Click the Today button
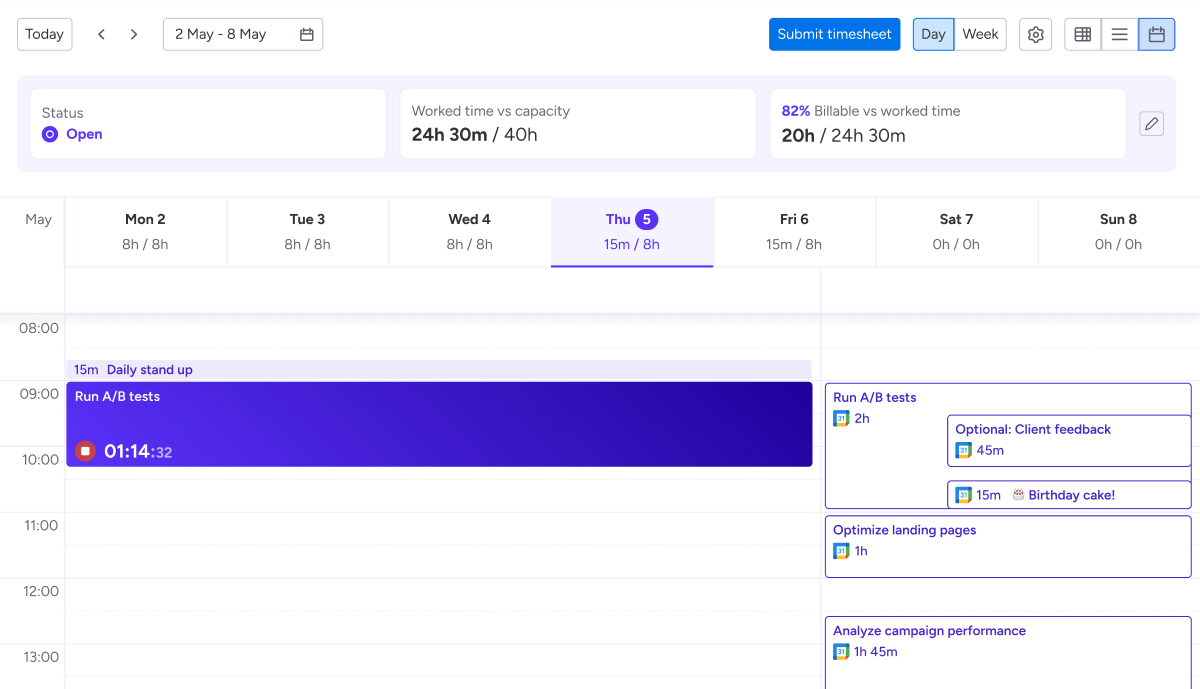 pyautogui.click(x=44, y=34)
